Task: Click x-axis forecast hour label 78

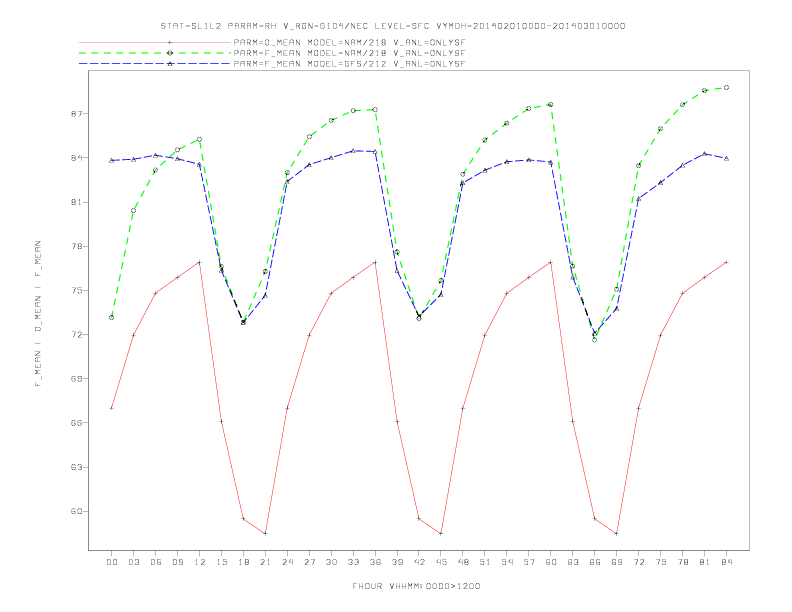Action: coord(683,562)
